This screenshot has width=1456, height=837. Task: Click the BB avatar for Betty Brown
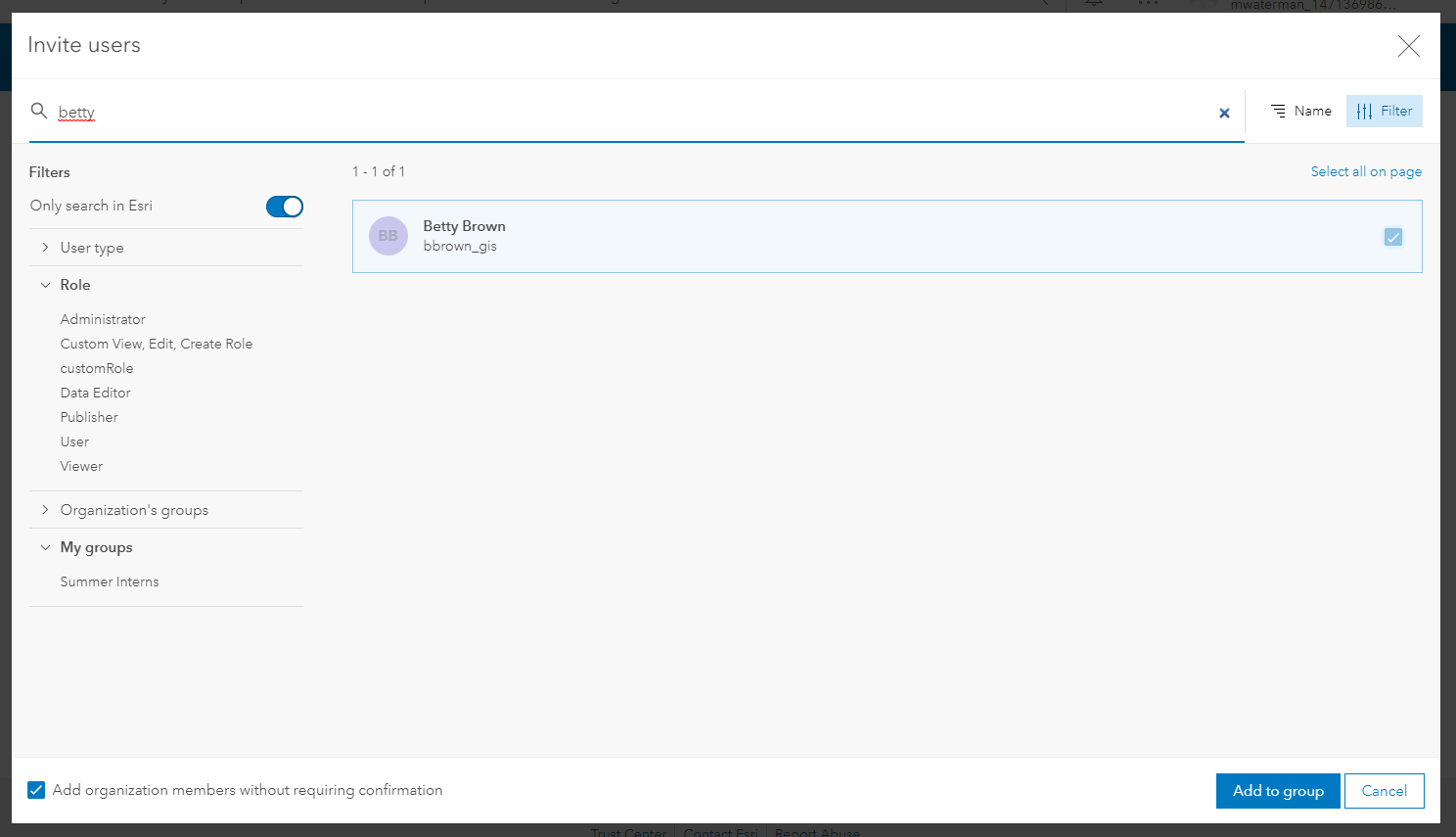click(388, 236)
